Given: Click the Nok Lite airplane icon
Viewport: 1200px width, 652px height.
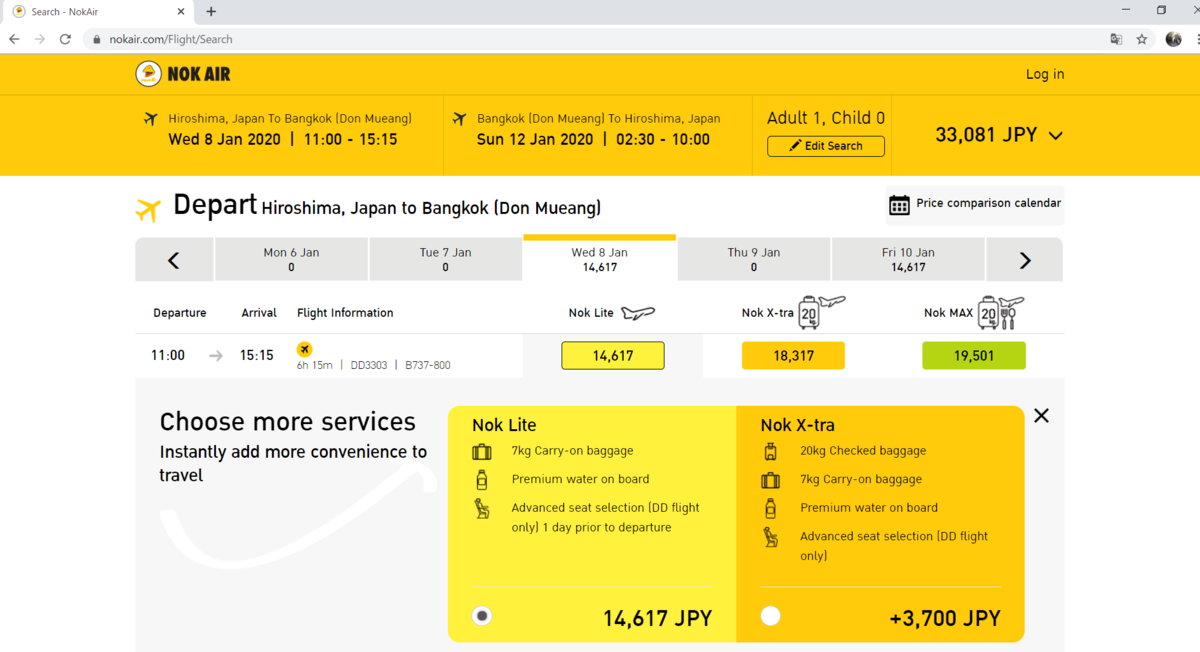Looking at the screenshot, I should click(x=638, y=313).
